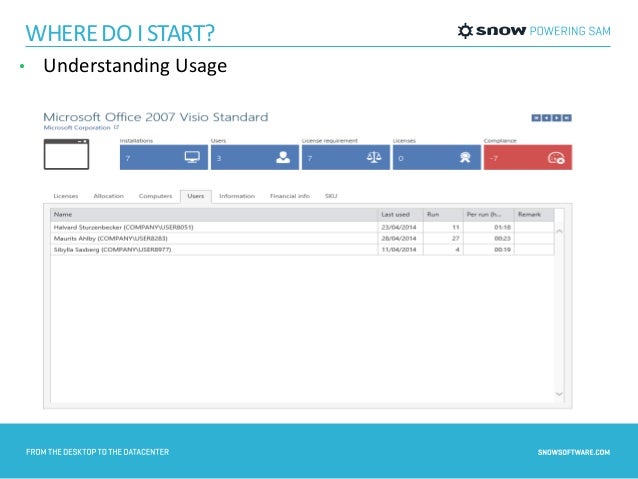The image size is (638, 479).
Task: Click the per run value 00:19
Action: [503, 249]
